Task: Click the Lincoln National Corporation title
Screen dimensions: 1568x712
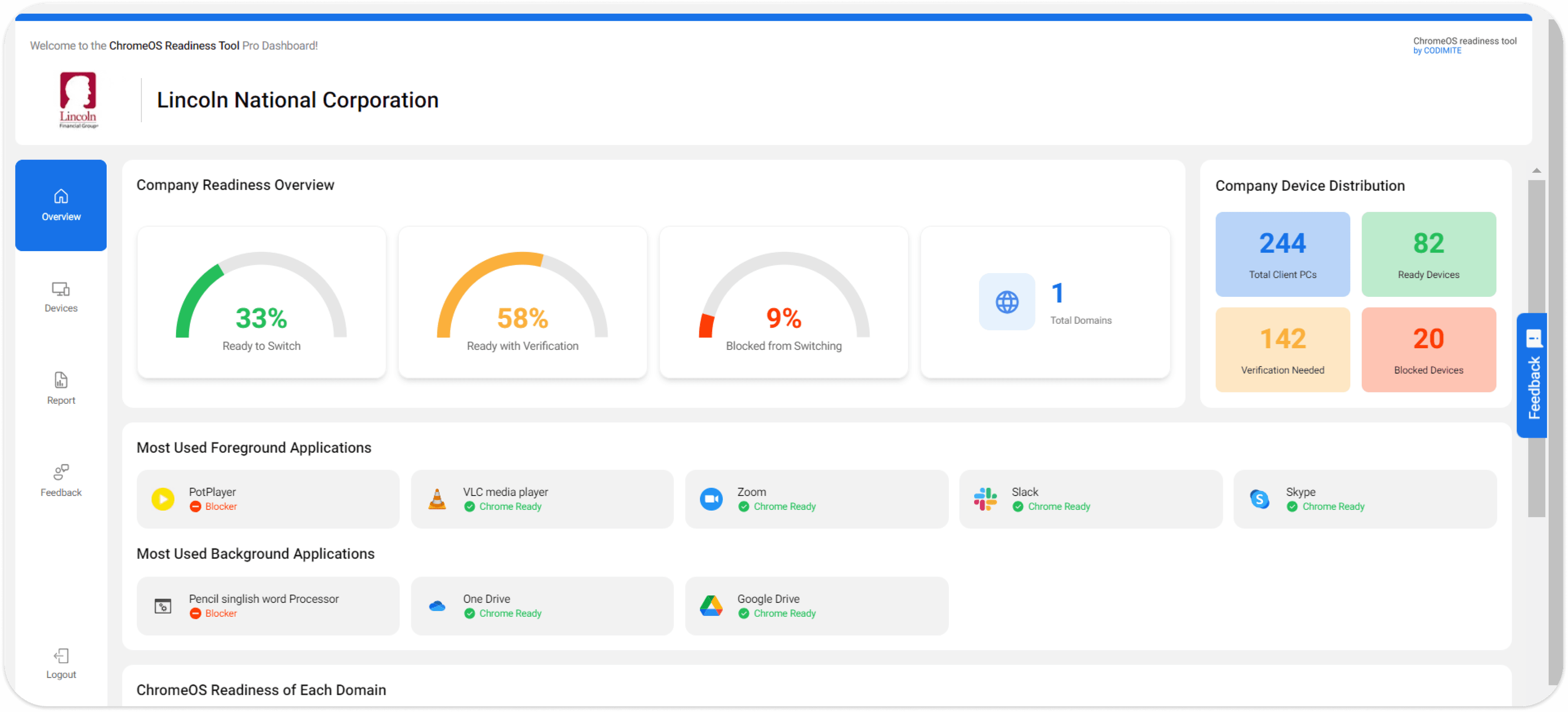Action: 298,100
